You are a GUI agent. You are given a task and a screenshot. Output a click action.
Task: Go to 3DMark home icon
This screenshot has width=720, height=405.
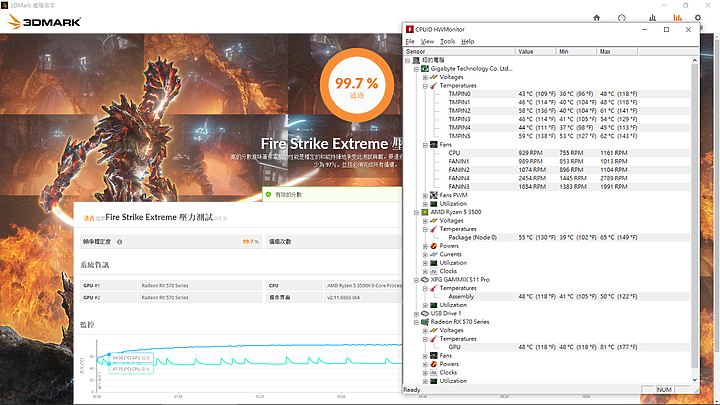point(596,18)
